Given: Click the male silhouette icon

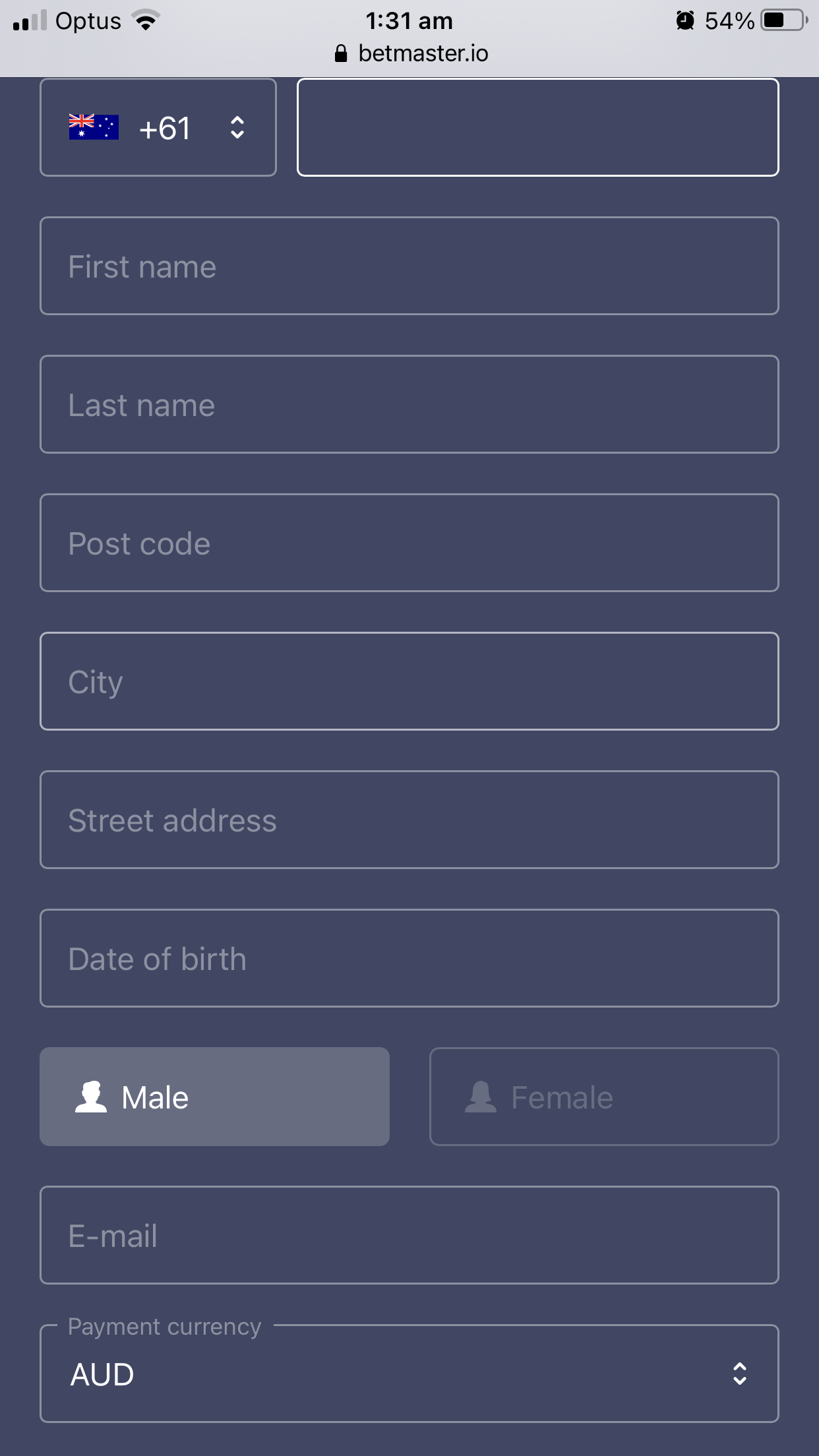Looking at the screenshot, I should tap(91, 1097).
